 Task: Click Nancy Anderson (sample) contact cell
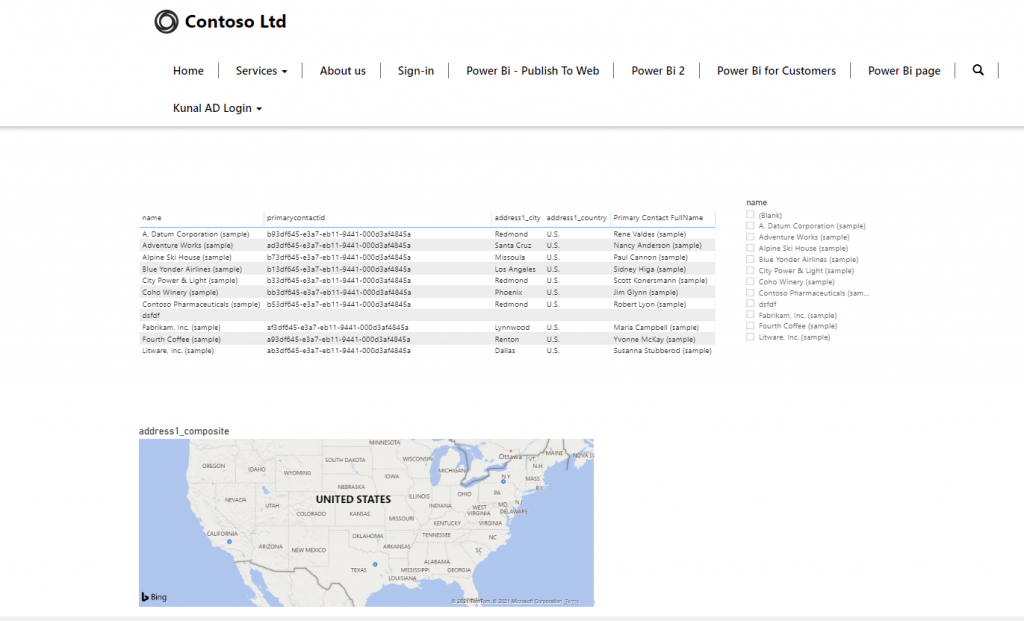(x=657, y=246)
